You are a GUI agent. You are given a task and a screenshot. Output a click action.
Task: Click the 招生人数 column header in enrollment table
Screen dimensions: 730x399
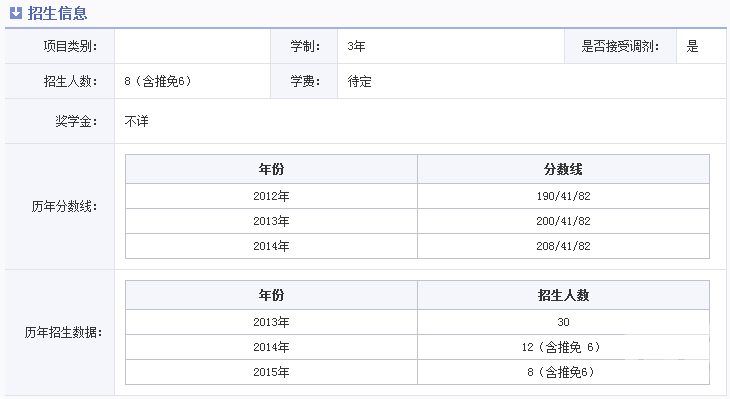pos(563,295)
